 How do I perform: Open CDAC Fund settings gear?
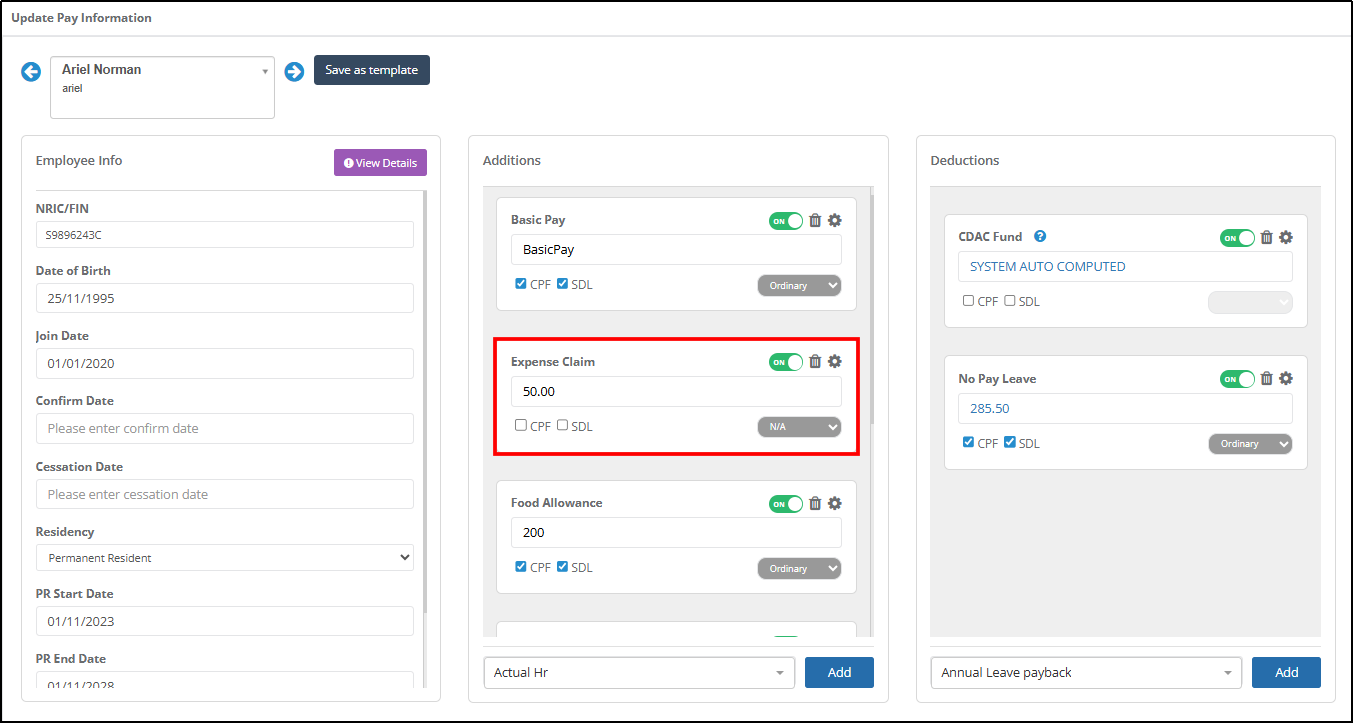point(1286,237)
